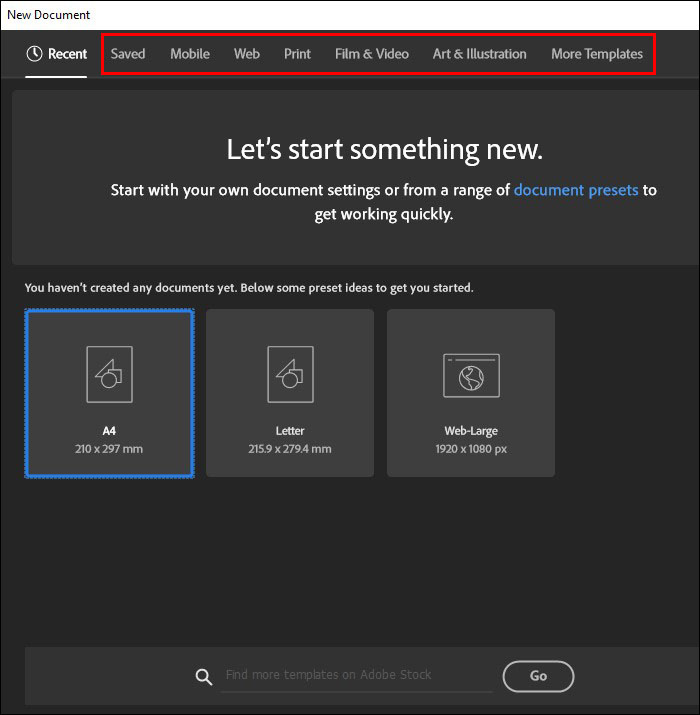
Task: Click the Go button
Action: click(x=538, y=676)
